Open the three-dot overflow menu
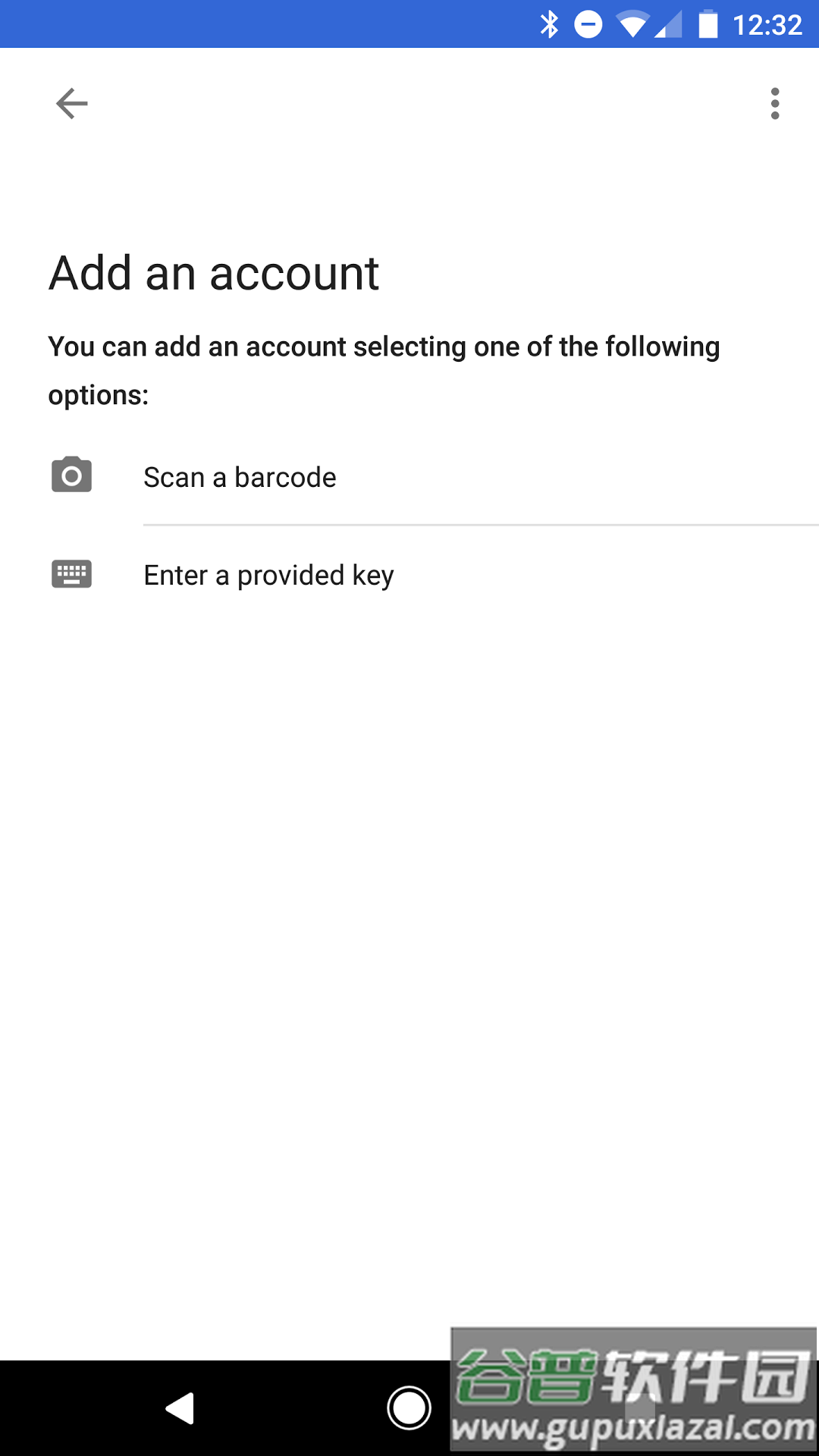Viewport: 819px width, 1456px height. coord(774,103)
